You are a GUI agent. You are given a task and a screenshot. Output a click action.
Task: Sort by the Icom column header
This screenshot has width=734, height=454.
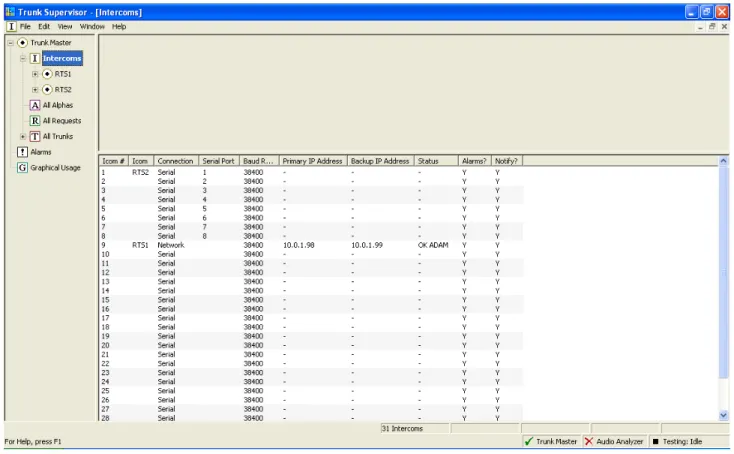point(140,161)
